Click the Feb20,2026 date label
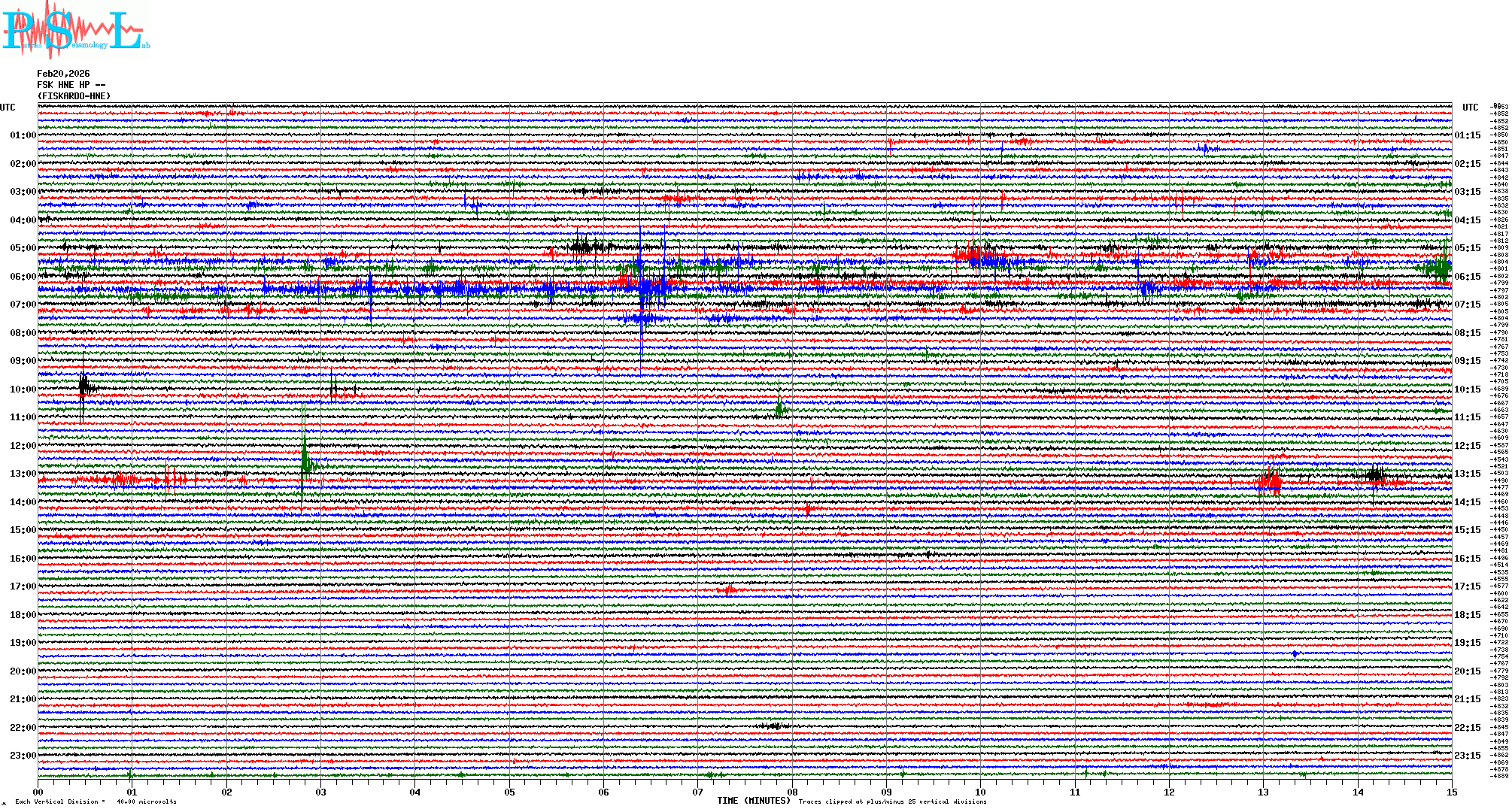The image size is (1512, 812). [x=63, y=74]
